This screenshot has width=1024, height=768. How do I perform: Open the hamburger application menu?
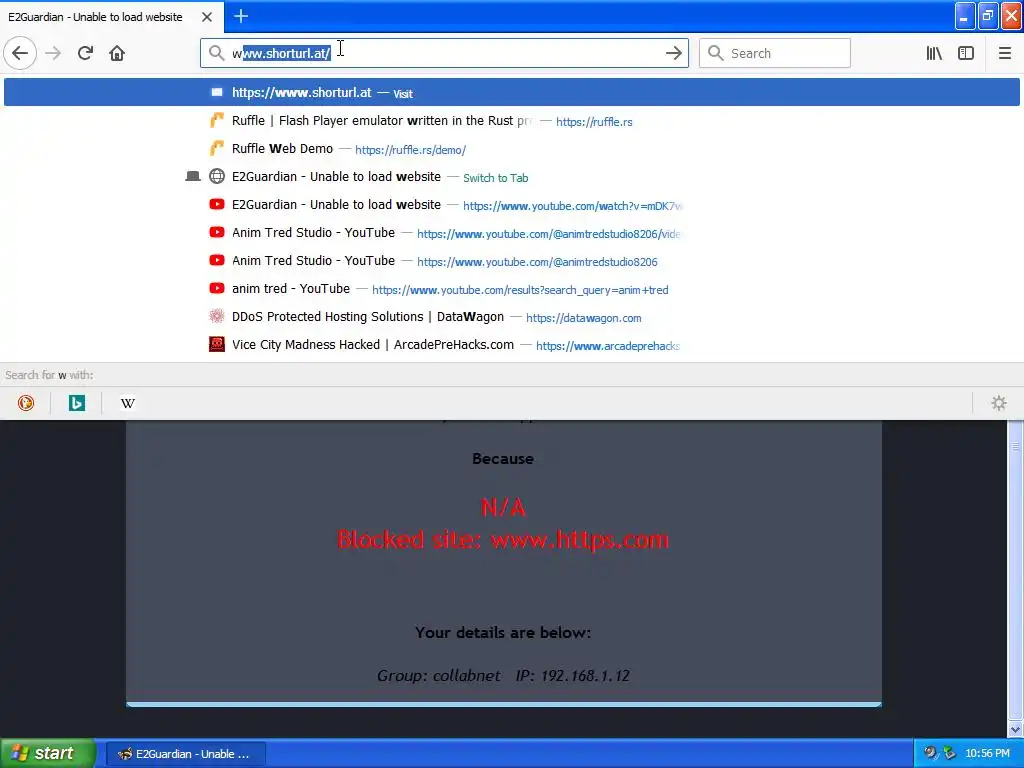click(1004, 53)
